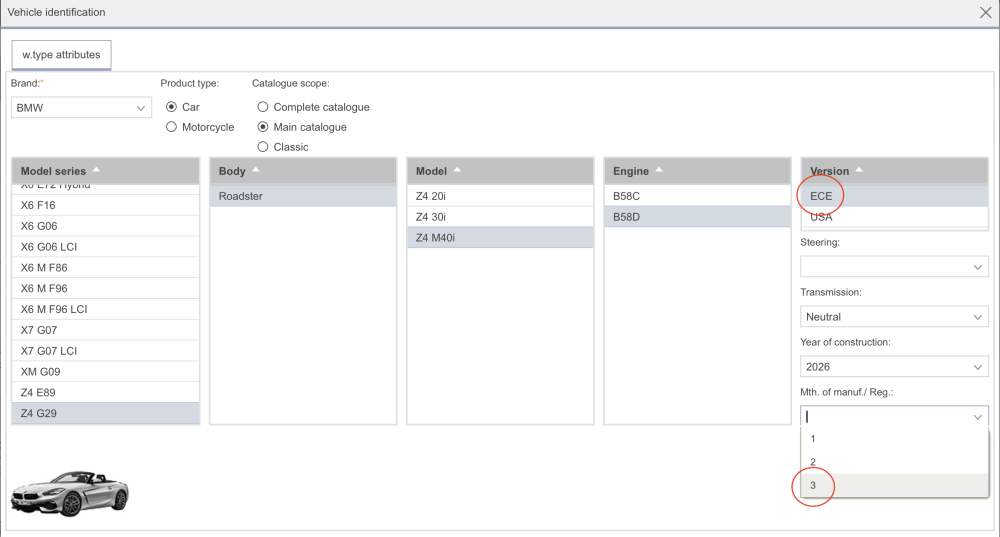Open Transmission dropdown showing Neutral
Screen dimensions: 1000x537
(x=894, y=317)
